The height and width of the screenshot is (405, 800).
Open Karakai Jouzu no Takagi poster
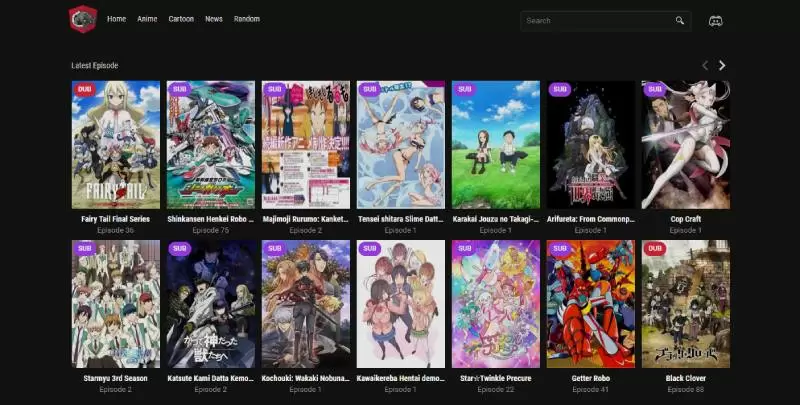(495, 145)
